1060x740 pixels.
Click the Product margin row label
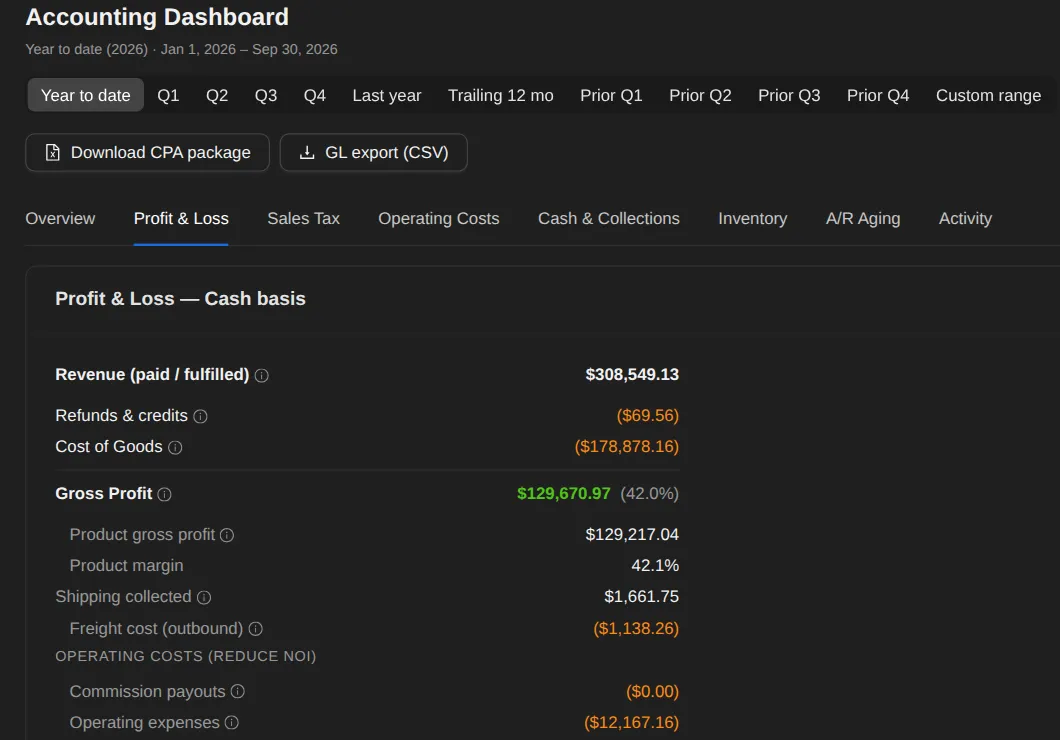(x=126, y=566)
